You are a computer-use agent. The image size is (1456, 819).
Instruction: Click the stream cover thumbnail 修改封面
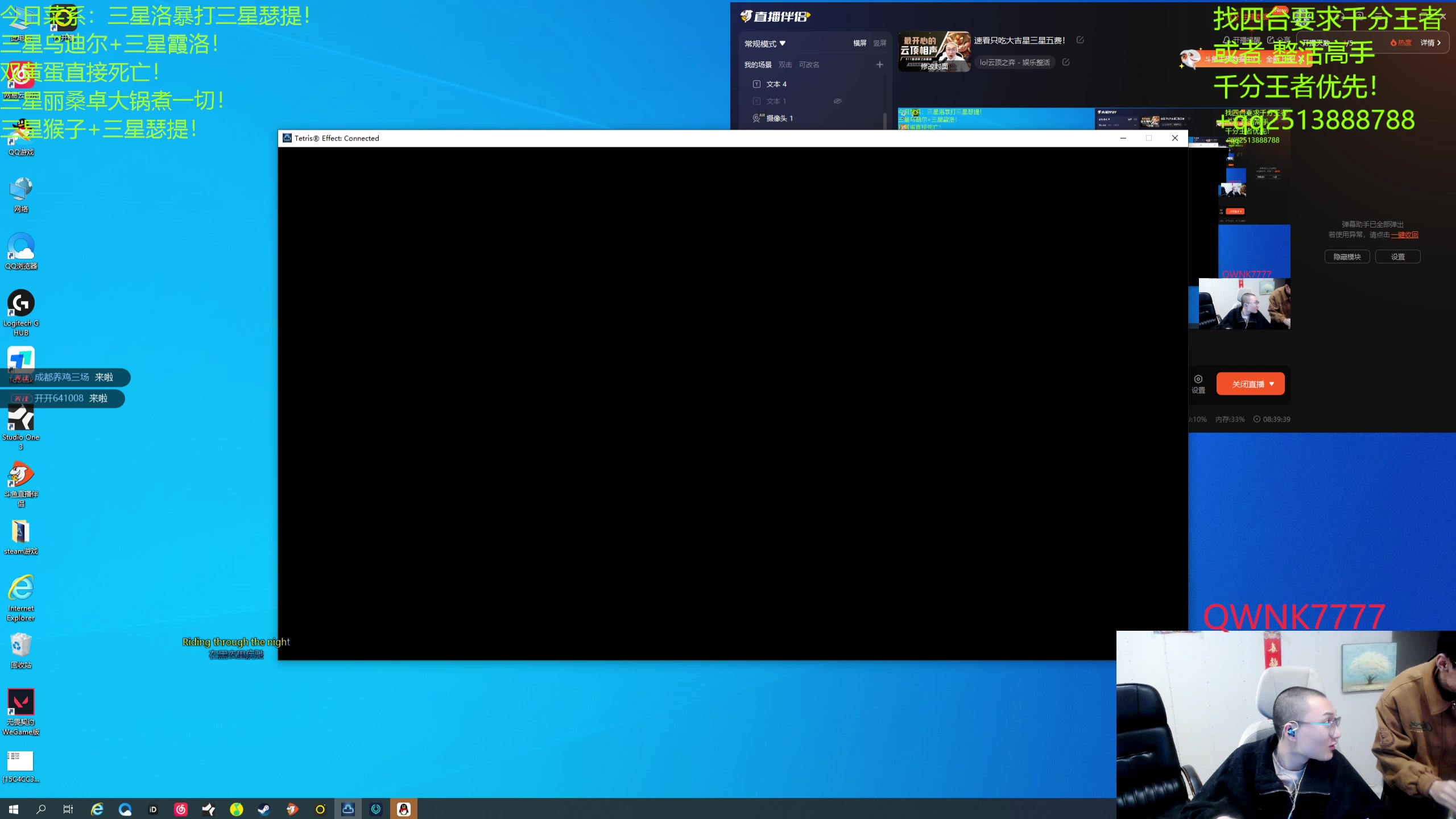coord(934,66)
